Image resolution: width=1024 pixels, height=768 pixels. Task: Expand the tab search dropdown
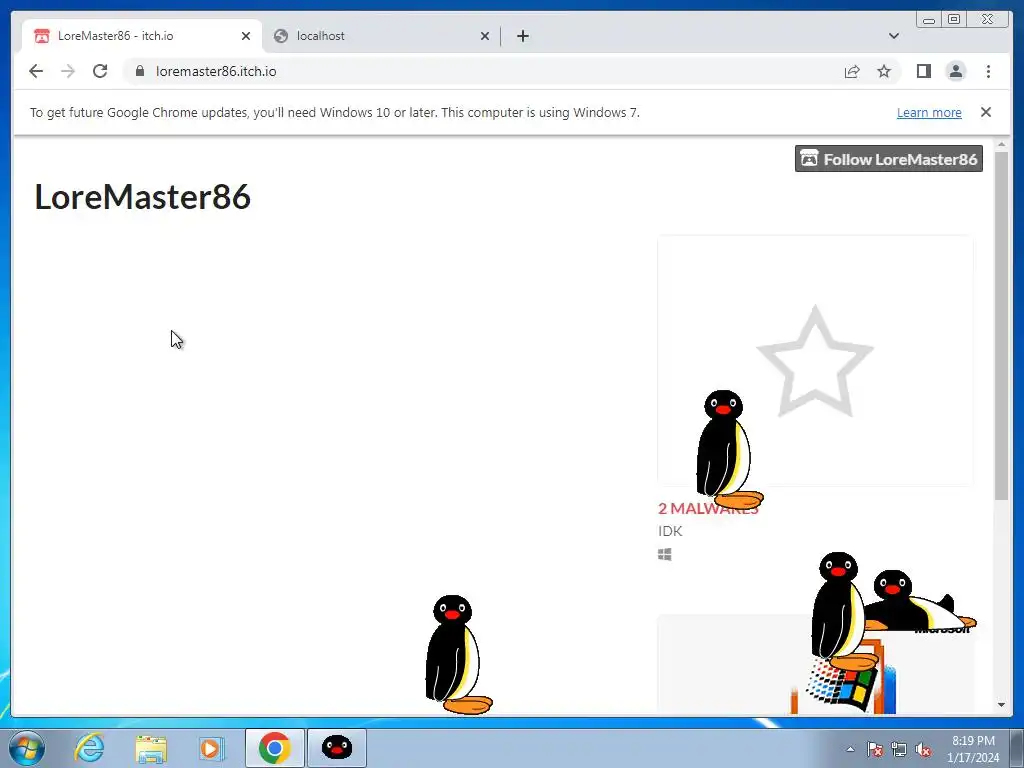893,36
